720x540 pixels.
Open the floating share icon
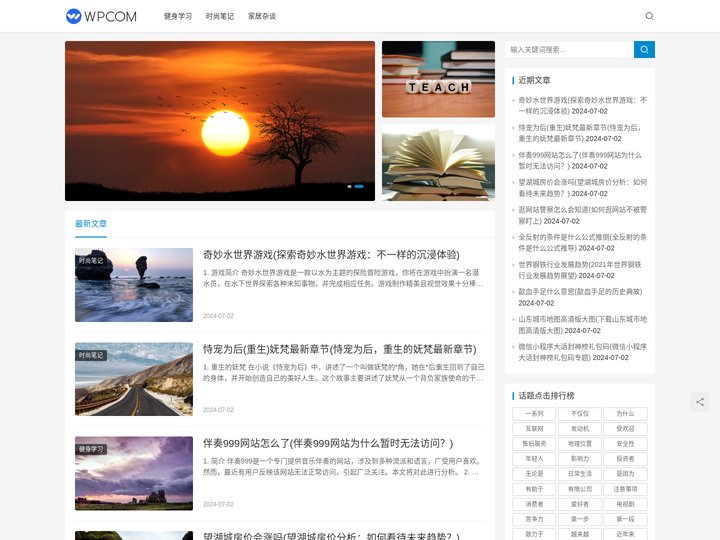[x=700, y=402]
